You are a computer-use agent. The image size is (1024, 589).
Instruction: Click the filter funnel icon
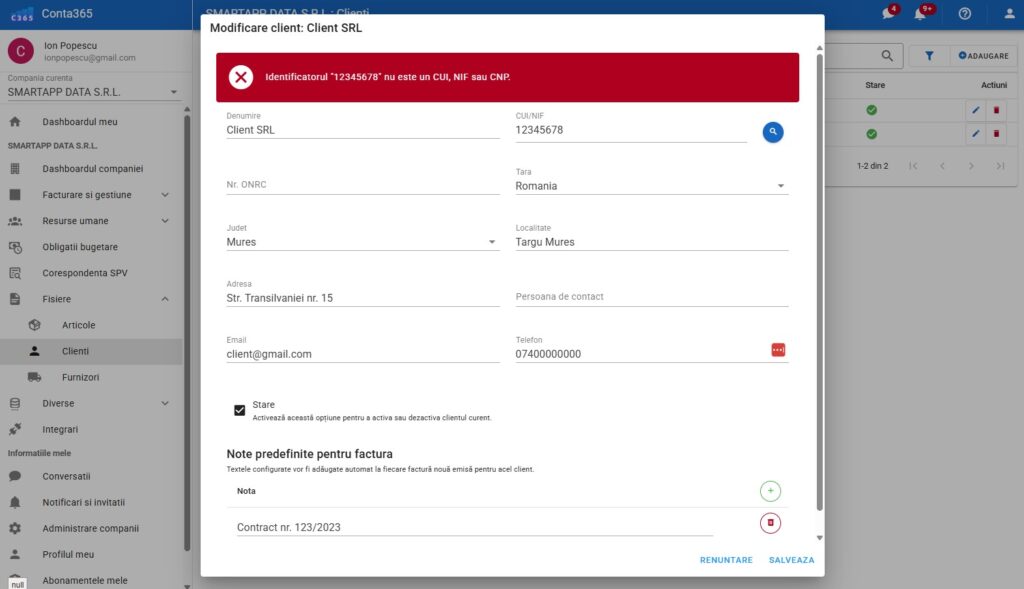pos(928,56)
